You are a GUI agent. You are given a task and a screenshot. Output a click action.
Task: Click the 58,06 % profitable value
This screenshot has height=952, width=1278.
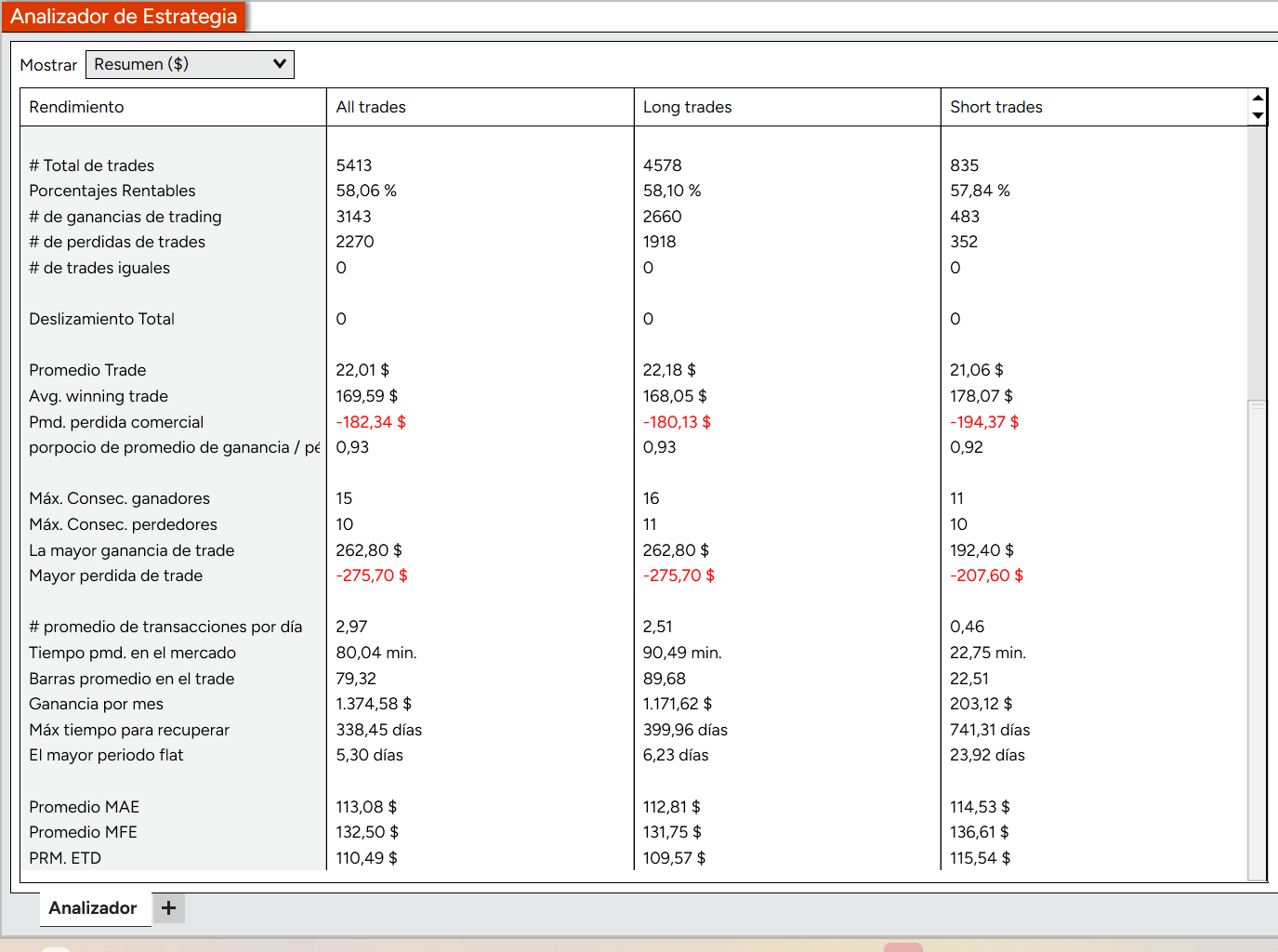tap(366, 191)
